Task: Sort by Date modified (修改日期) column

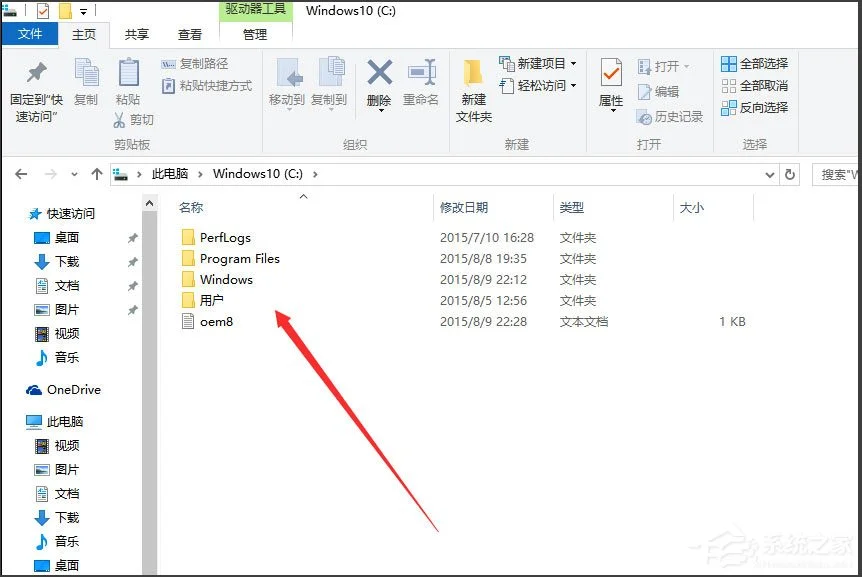Action: pos(464,207)
